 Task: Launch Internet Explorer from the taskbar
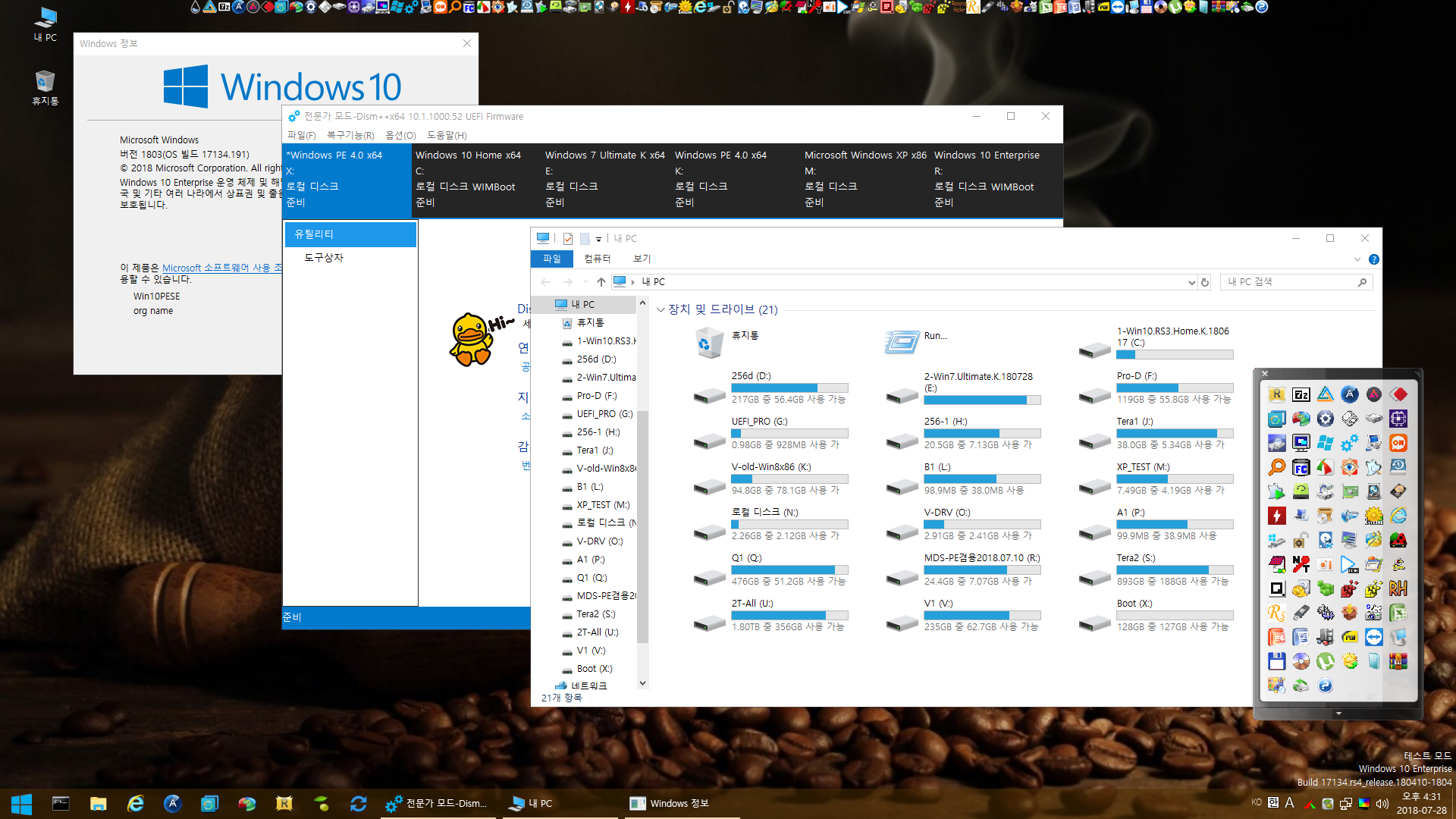coord(136,804)
